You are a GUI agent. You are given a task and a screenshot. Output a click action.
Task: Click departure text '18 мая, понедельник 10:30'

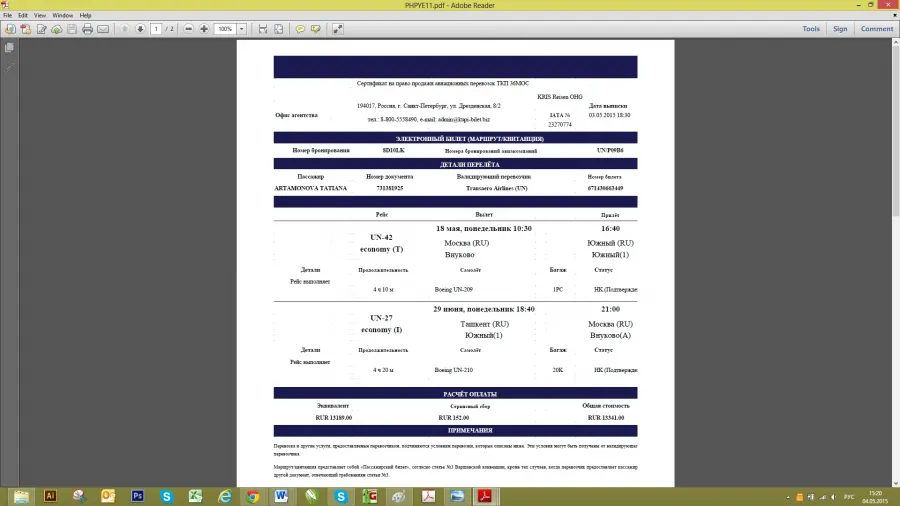coord(483,228)
